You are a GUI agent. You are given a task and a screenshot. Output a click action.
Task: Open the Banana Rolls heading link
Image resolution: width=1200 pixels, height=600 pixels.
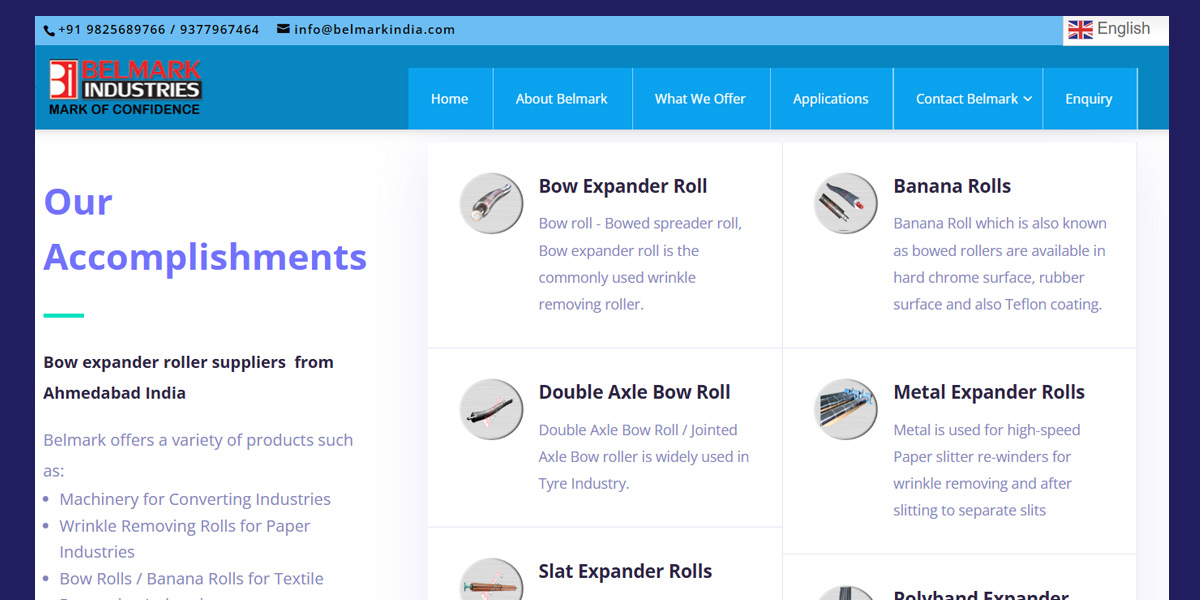951,186
